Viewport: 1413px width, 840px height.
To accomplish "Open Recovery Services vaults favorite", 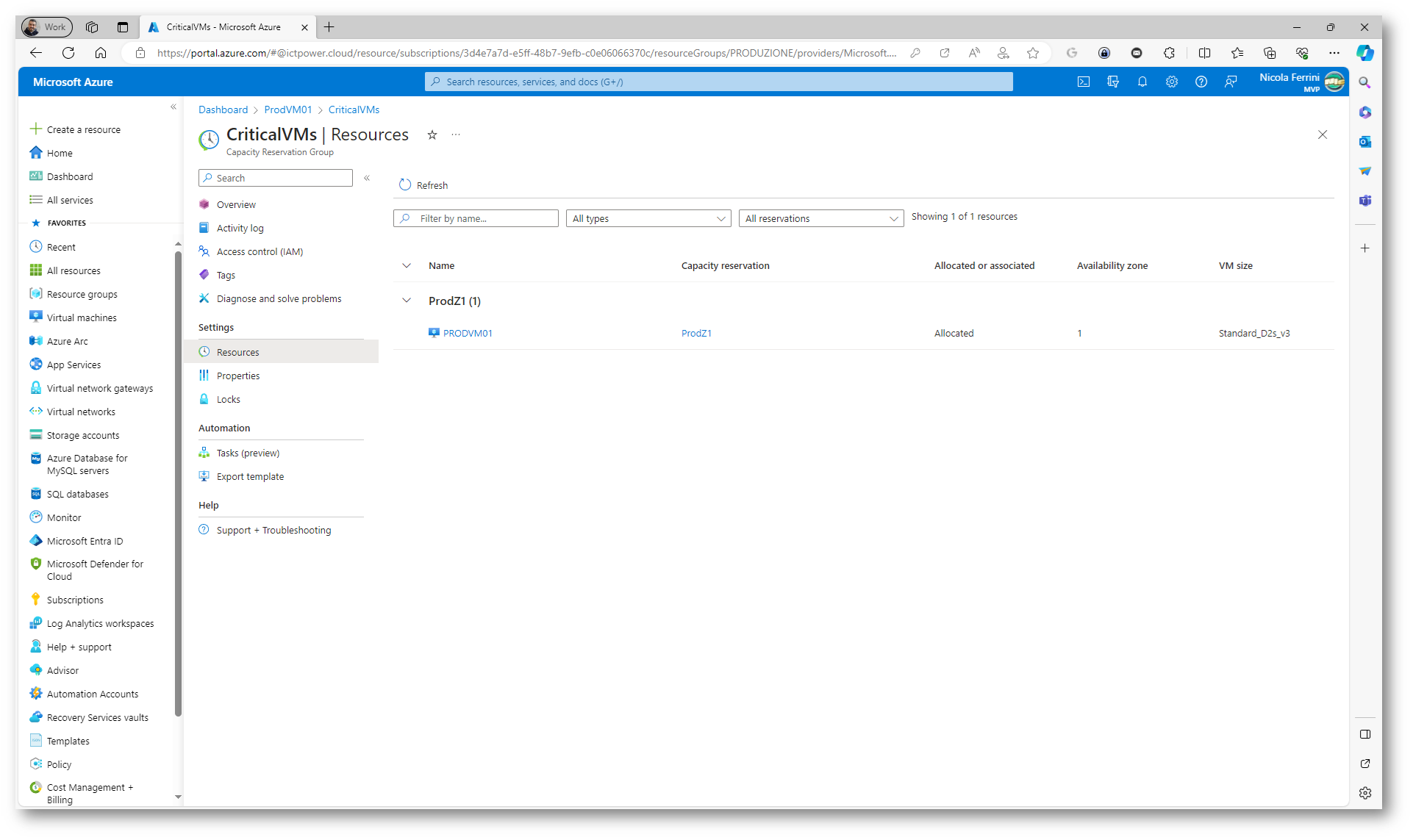I will tap(97, 717).
